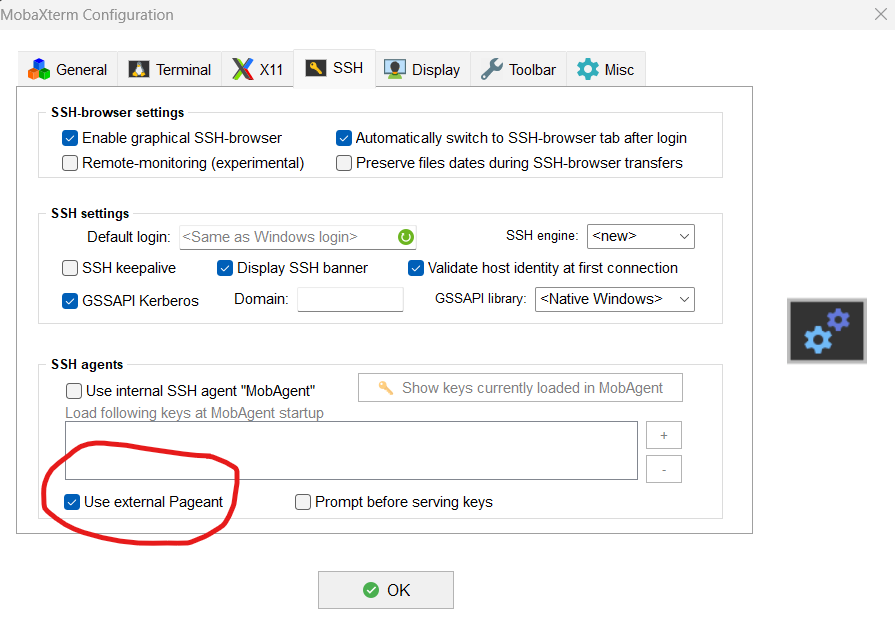Viewport: 895px width, 628px height.
Task: Click the Default login input field
Action: tap(297, 237)
